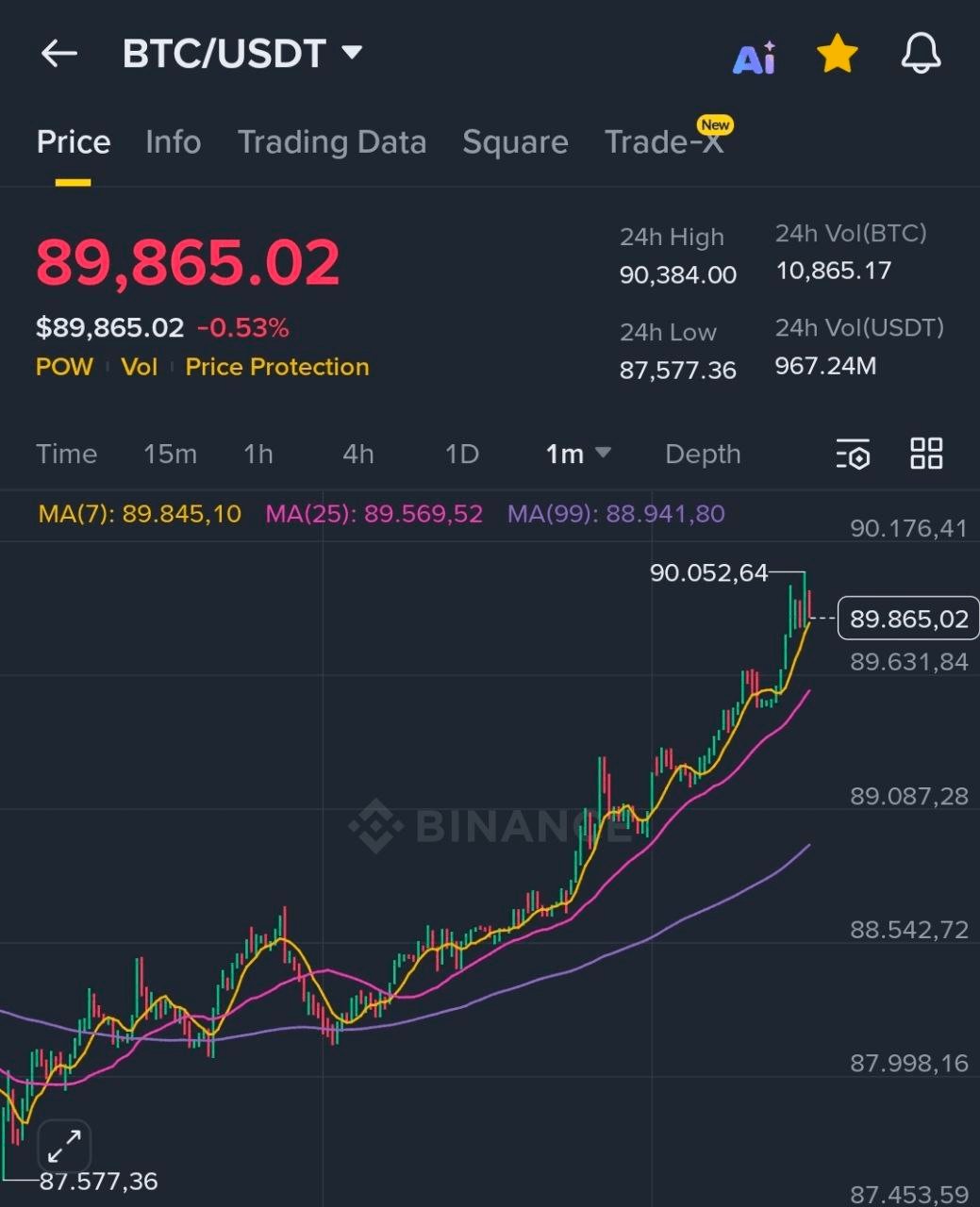Tap the current price label 89.865,02
This screenshot has width=980, height=1207.
pos(908,619)
